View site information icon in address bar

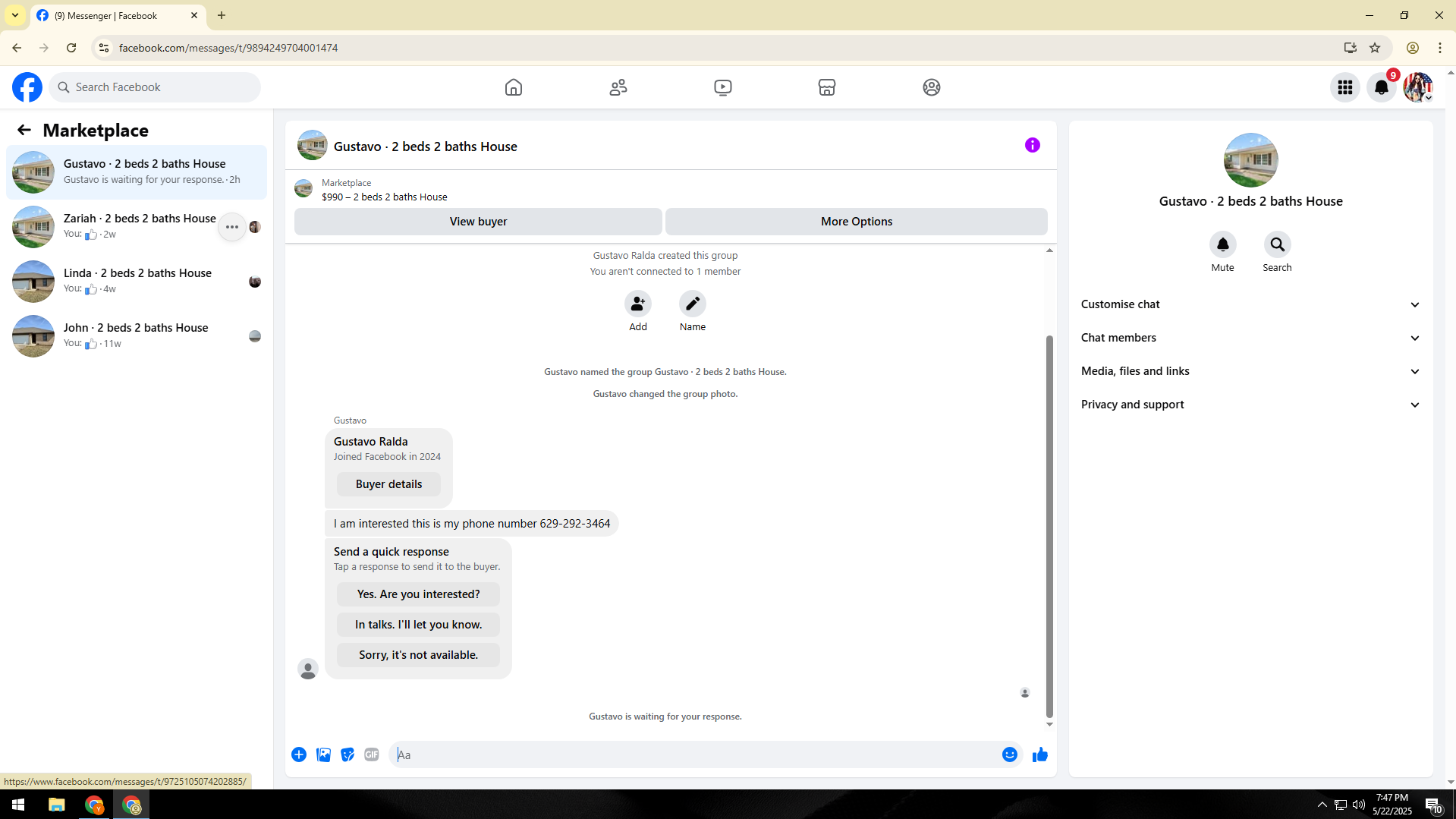104,48
